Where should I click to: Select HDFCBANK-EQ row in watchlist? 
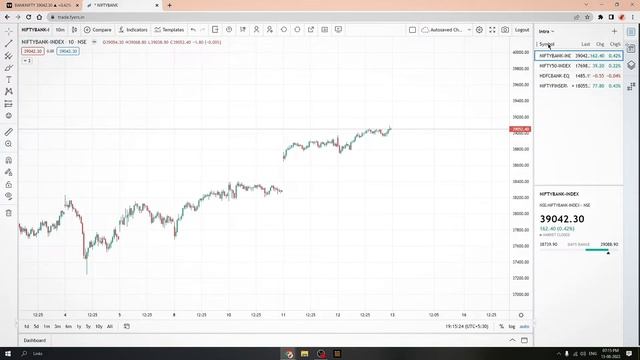point(579,76)
